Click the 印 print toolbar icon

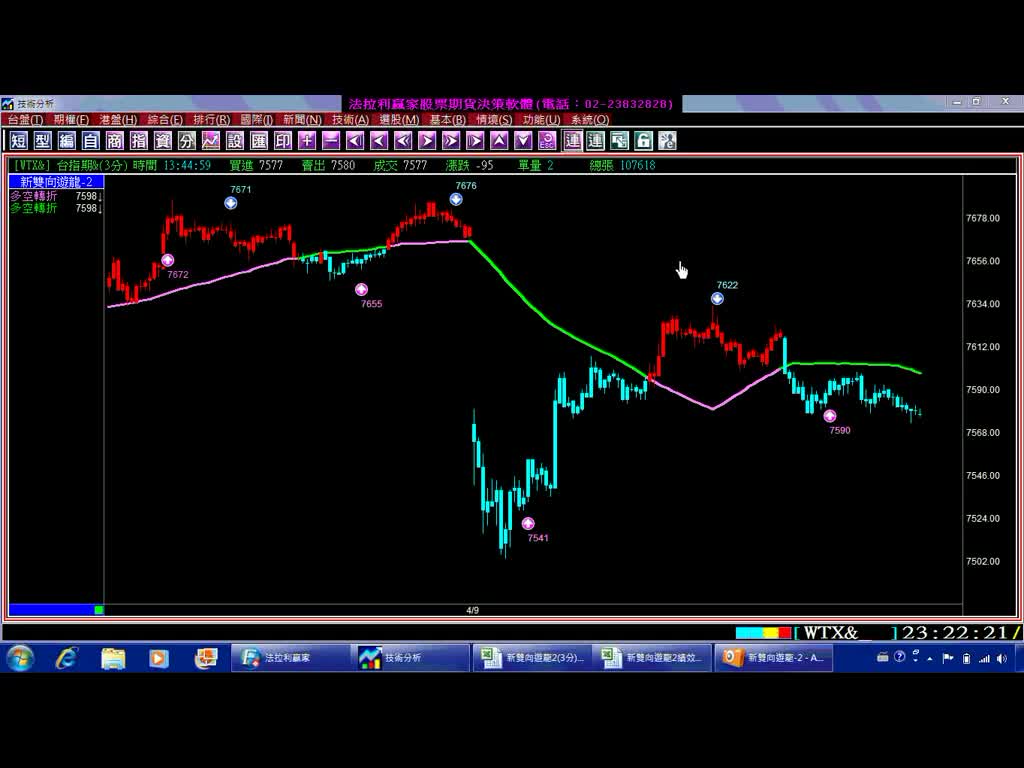pos(283,141)
